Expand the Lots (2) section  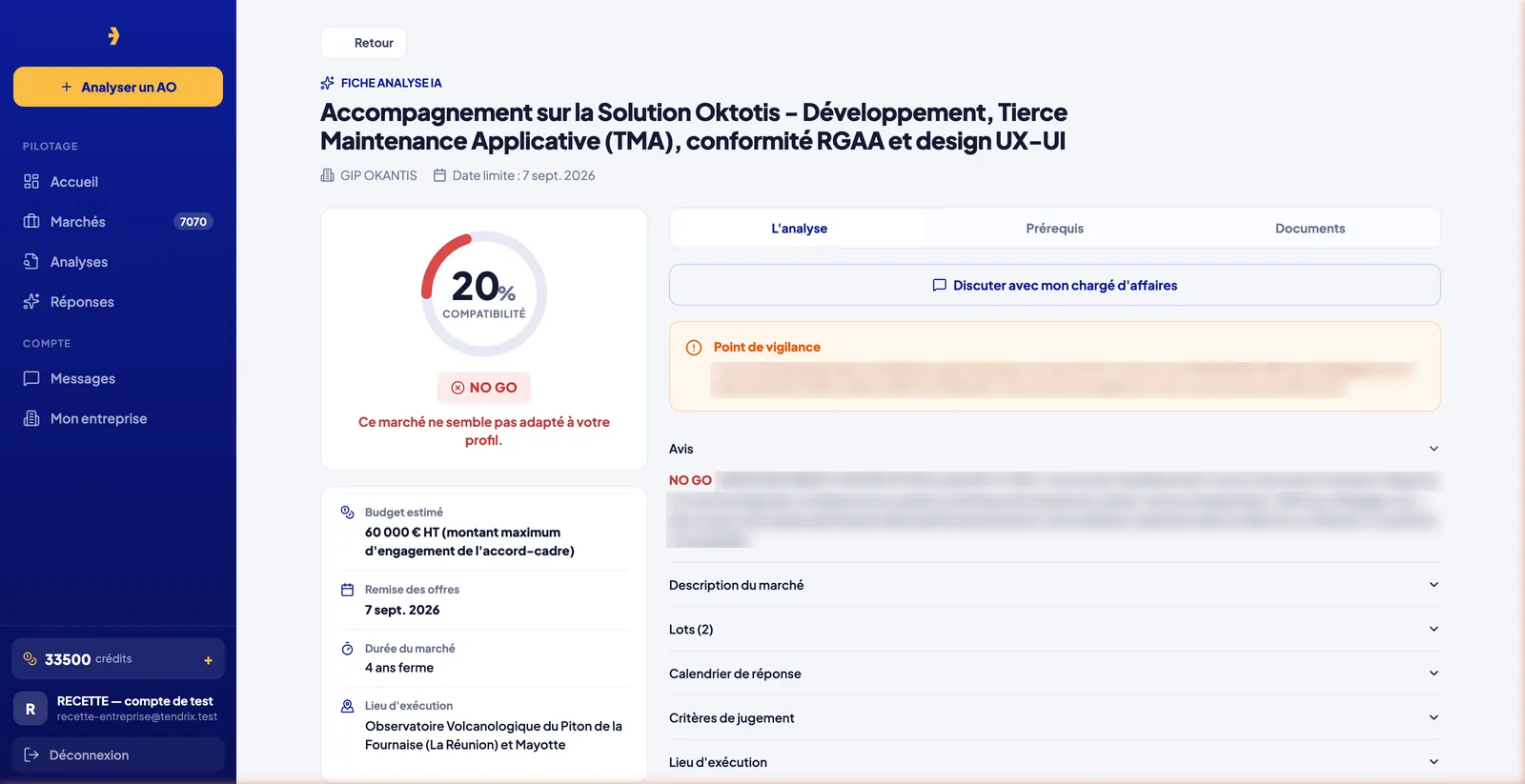point(1054,630)
